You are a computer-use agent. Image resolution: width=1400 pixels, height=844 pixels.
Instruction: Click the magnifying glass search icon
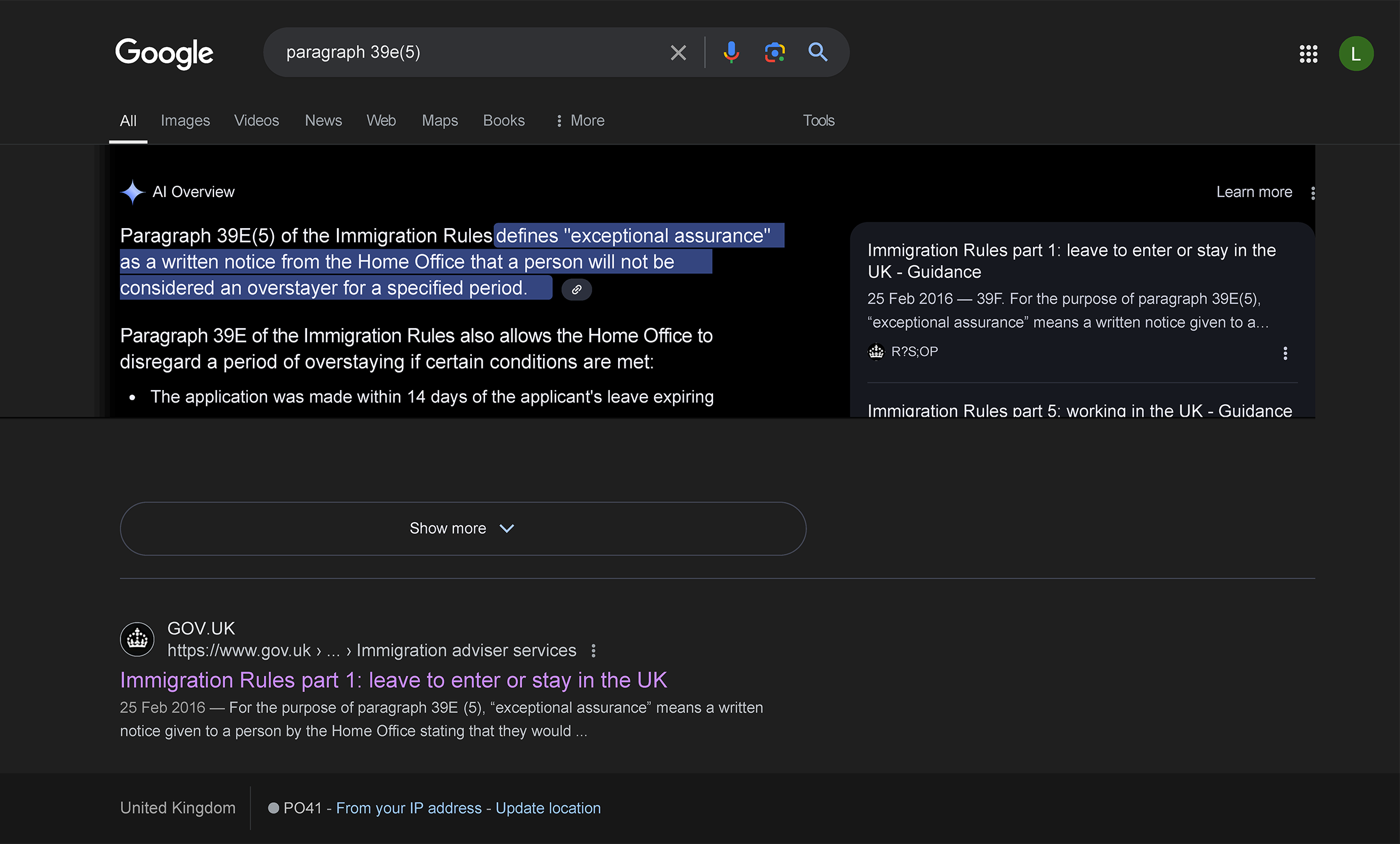[x=817, y=53]
